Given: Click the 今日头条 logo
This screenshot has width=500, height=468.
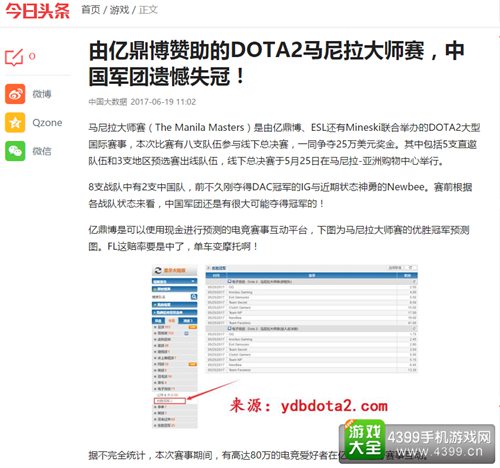Looking at the screenshot, I should 37,10.
